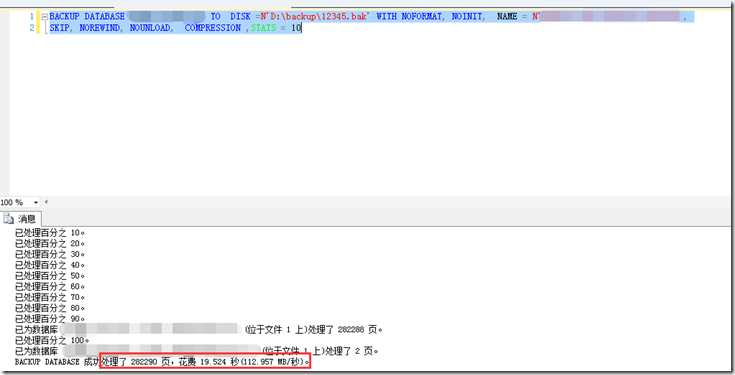Screen dimensions: 735x375
Task: Click the COMPRESSION keyword in line 2
Action: tap(212, 28)
